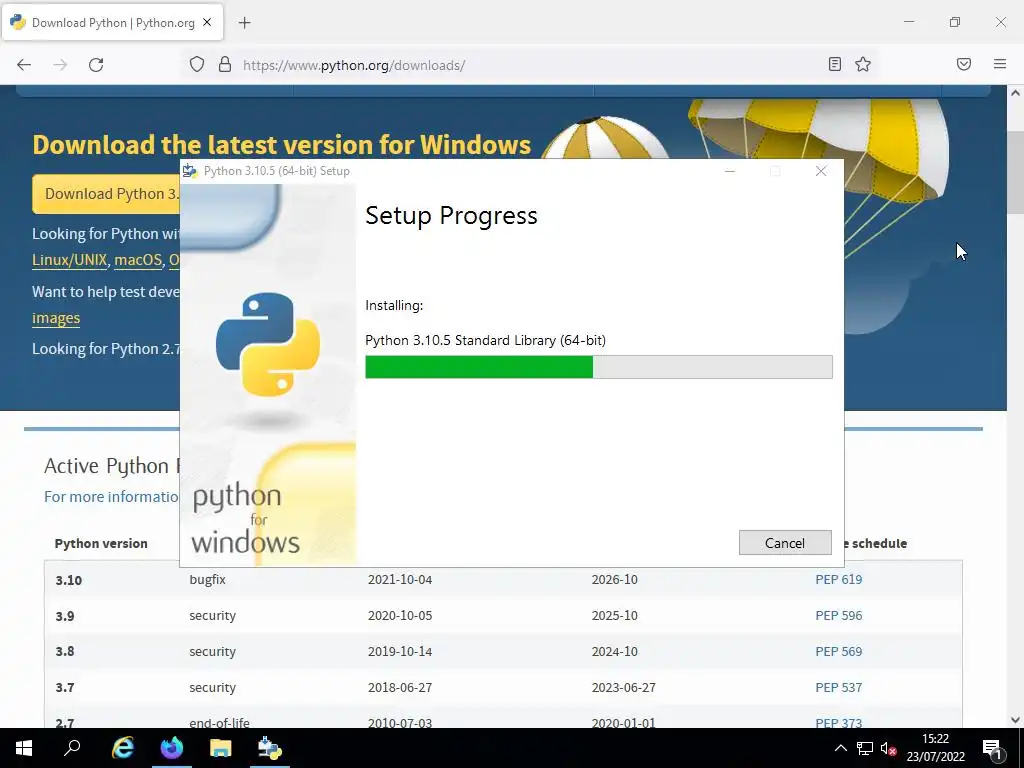The width and height of the screenshot is (1024, 768).
Task: Open File Explorer from the taskbar
Action: 221,748
